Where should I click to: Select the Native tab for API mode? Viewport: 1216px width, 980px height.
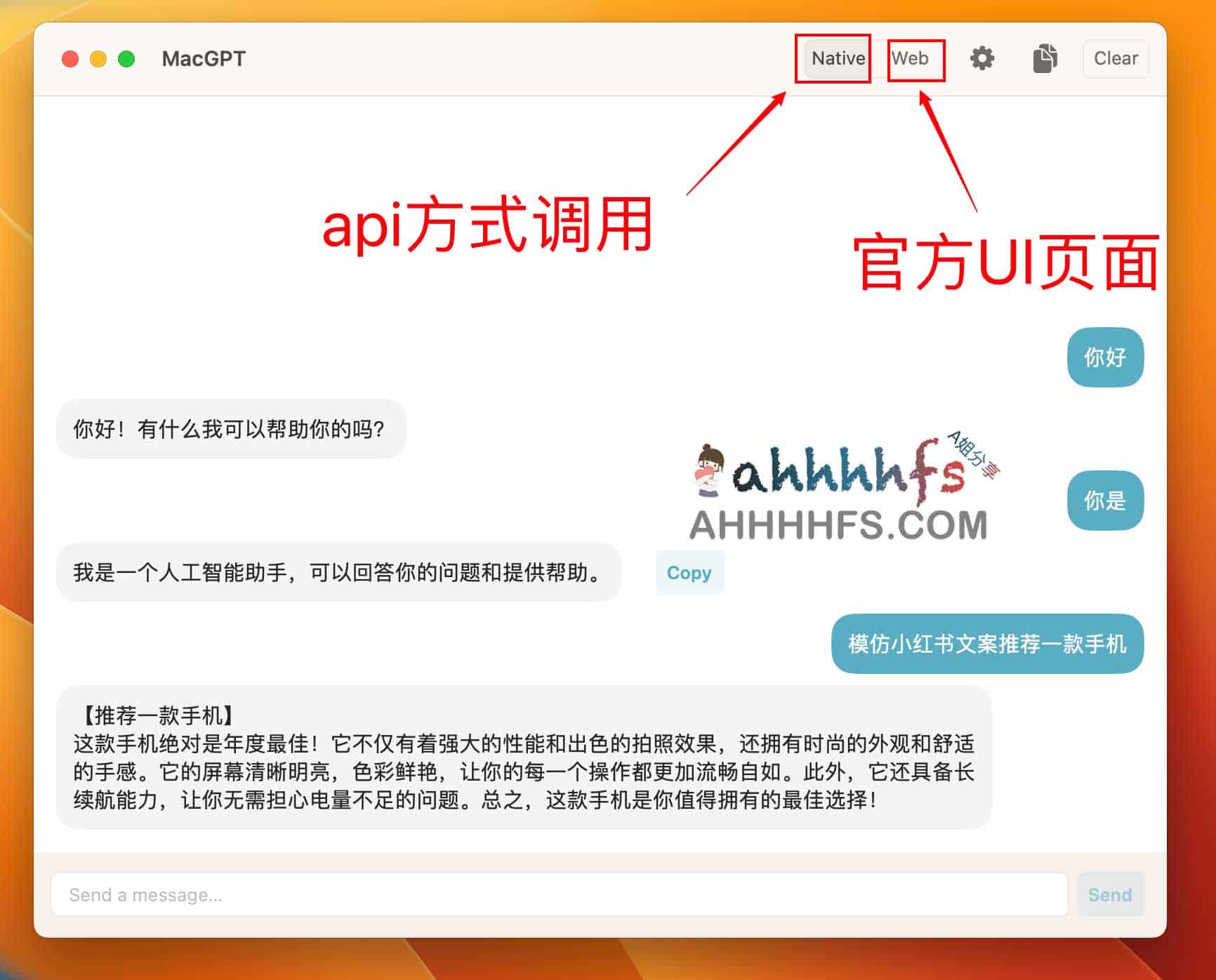click(x=836, y=58)
